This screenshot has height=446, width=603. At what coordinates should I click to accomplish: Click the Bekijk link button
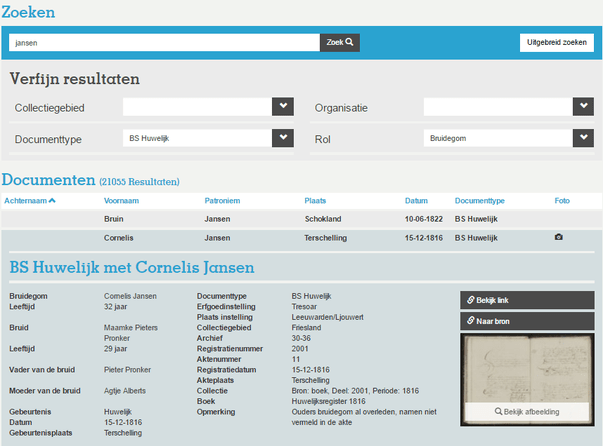tap(527, 300)
